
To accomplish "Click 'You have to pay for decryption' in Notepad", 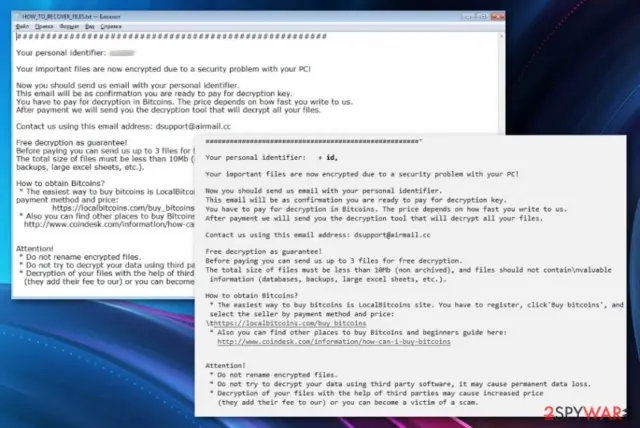I will pos(184,102).
